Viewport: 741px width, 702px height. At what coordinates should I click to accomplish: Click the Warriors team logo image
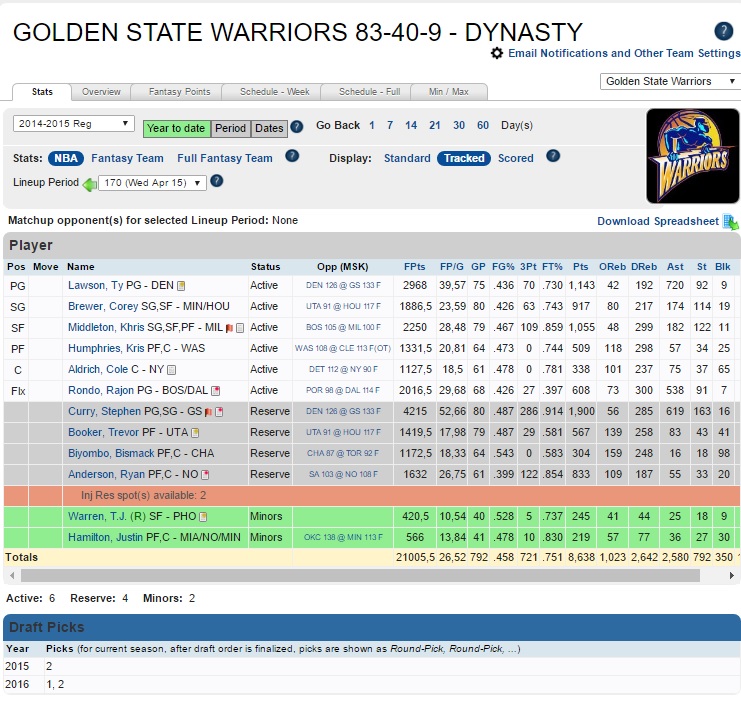(x=692, y=156)
